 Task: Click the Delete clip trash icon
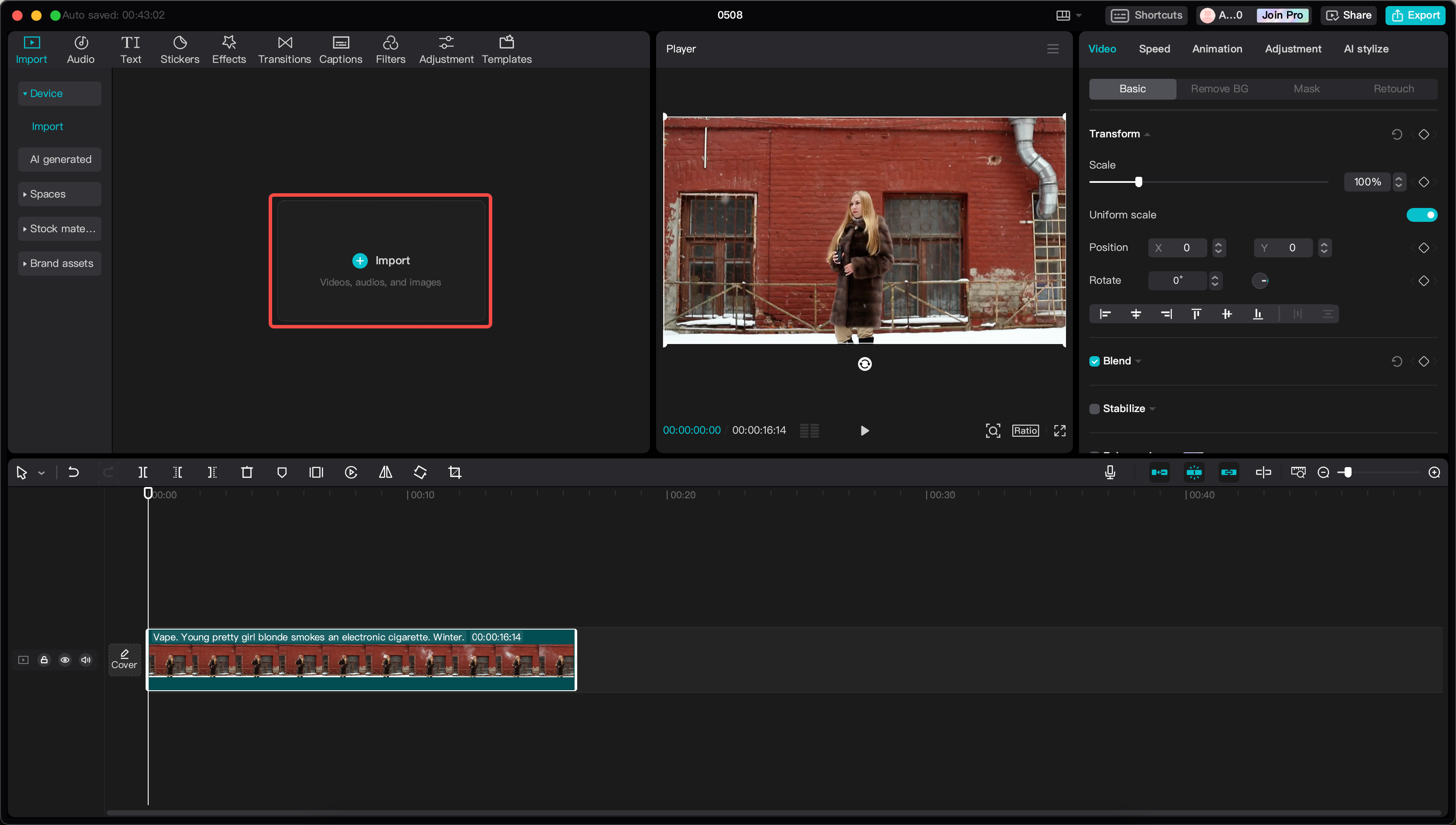[247, 473]
